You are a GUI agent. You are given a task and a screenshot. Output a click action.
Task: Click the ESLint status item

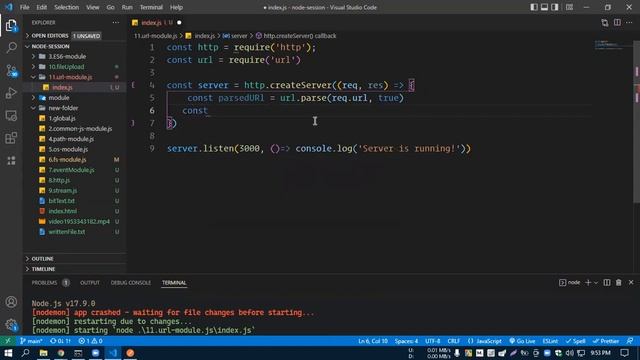pyautogui.click(x=550, y=341)
